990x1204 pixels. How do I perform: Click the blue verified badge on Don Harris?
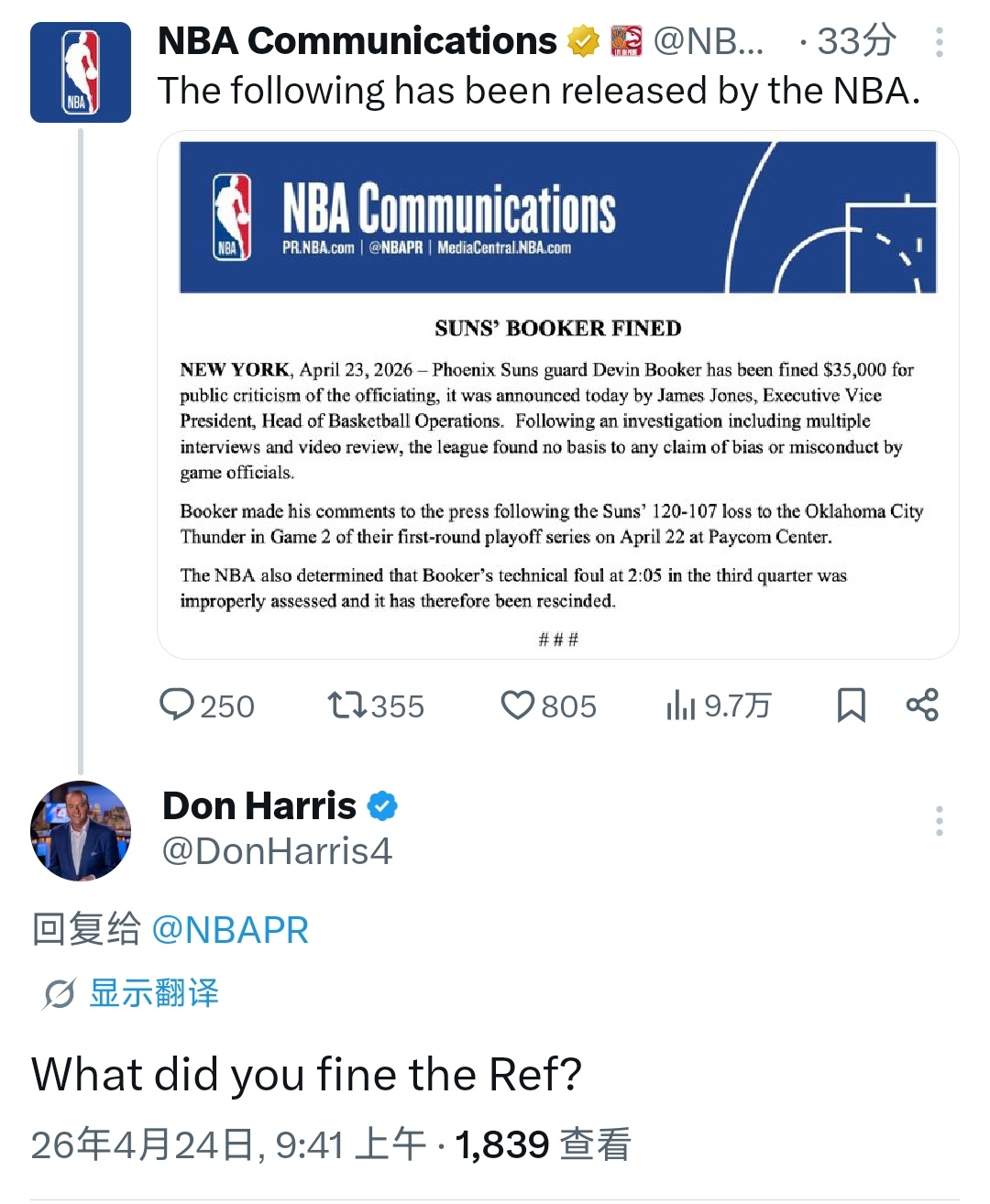pos(383,805)
